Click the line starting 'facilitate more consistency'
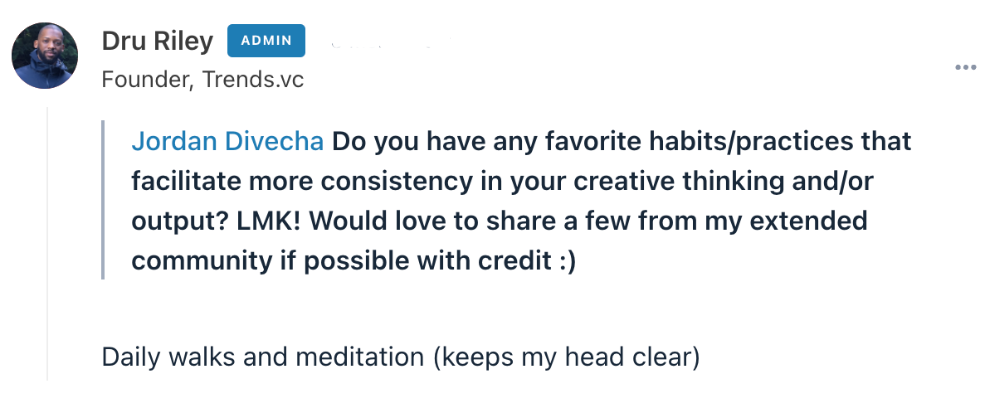The image size is (1000, 400). (x=503, y=182)
